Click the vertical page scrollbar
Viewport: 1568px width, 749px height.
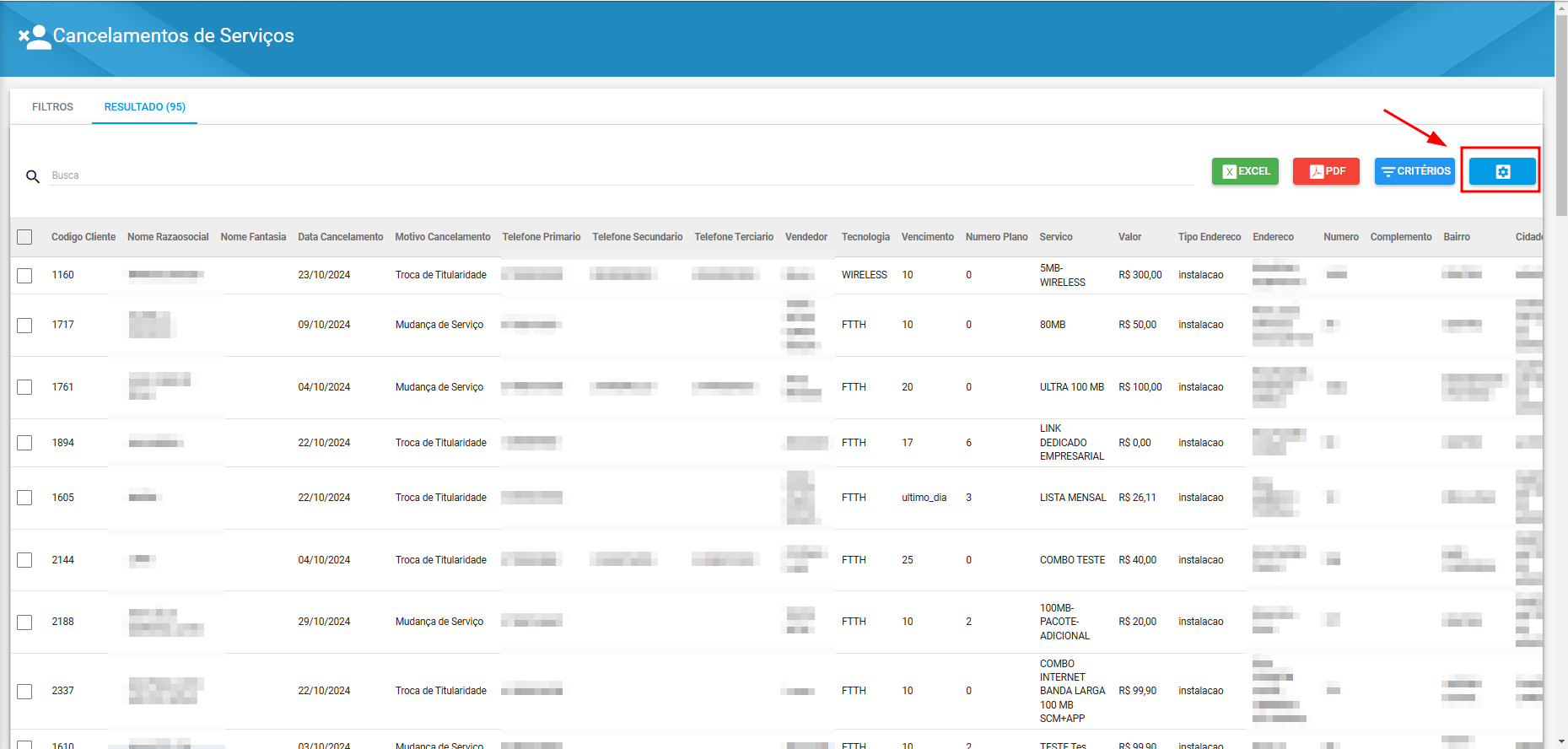(1561, 115)
